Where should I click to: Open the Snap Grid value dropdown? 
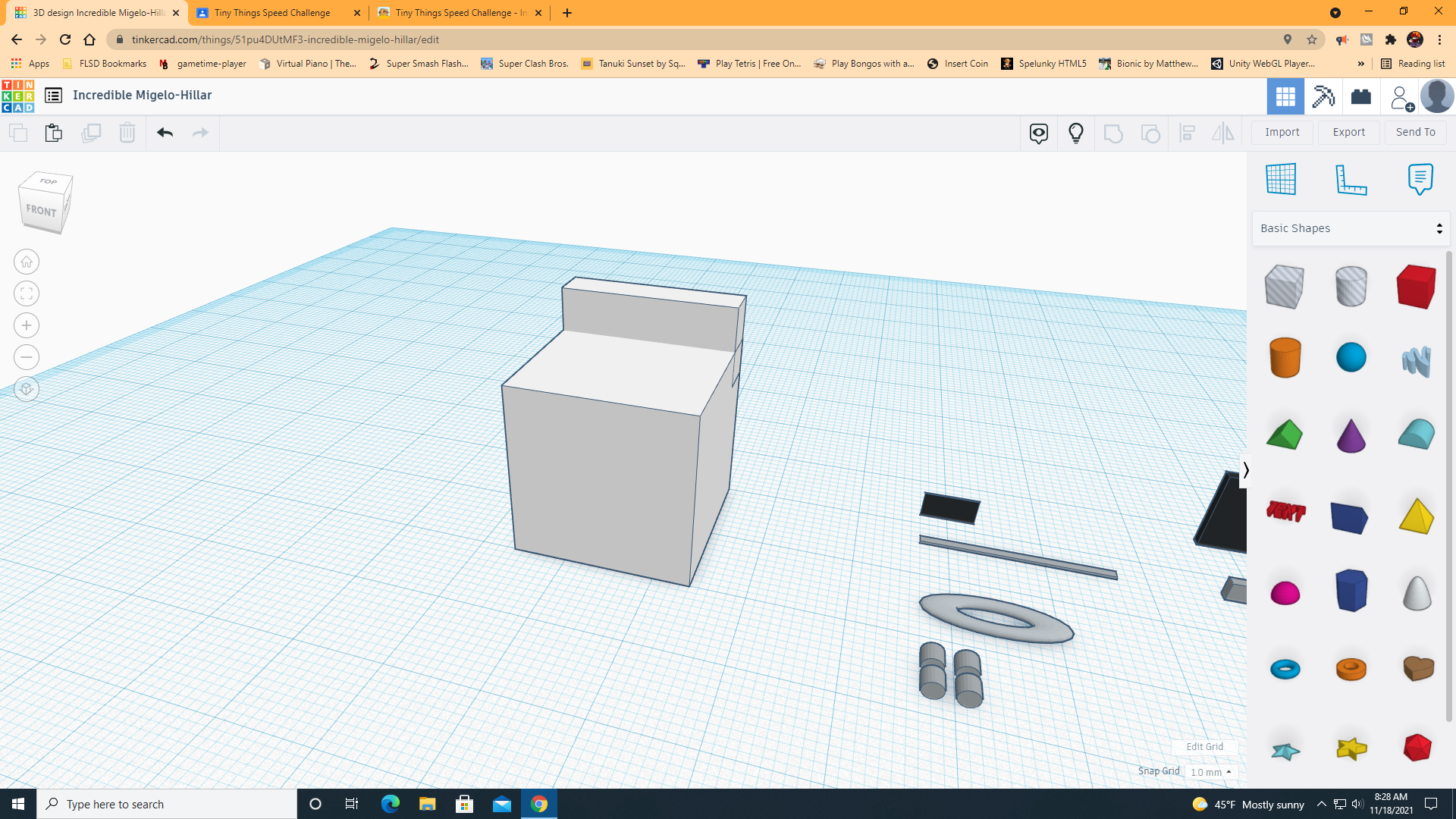1211,771
